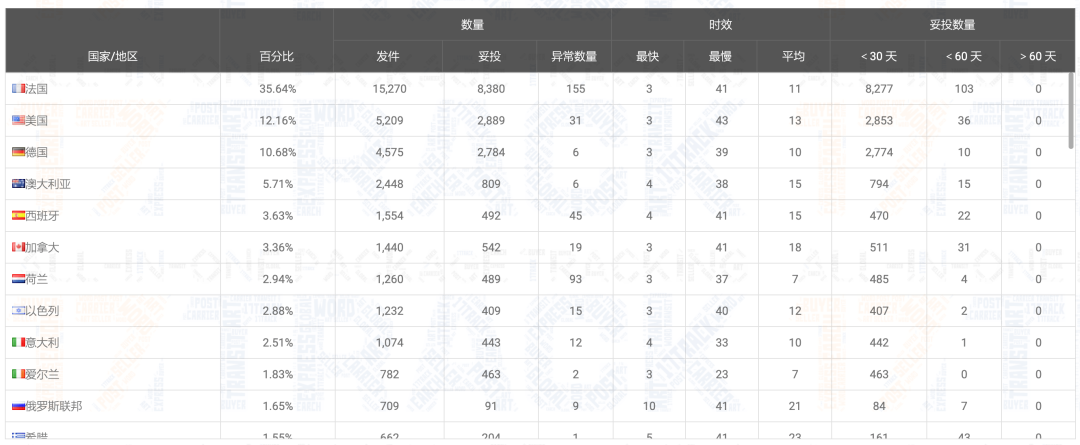Click the Germany flag icon

18,152
